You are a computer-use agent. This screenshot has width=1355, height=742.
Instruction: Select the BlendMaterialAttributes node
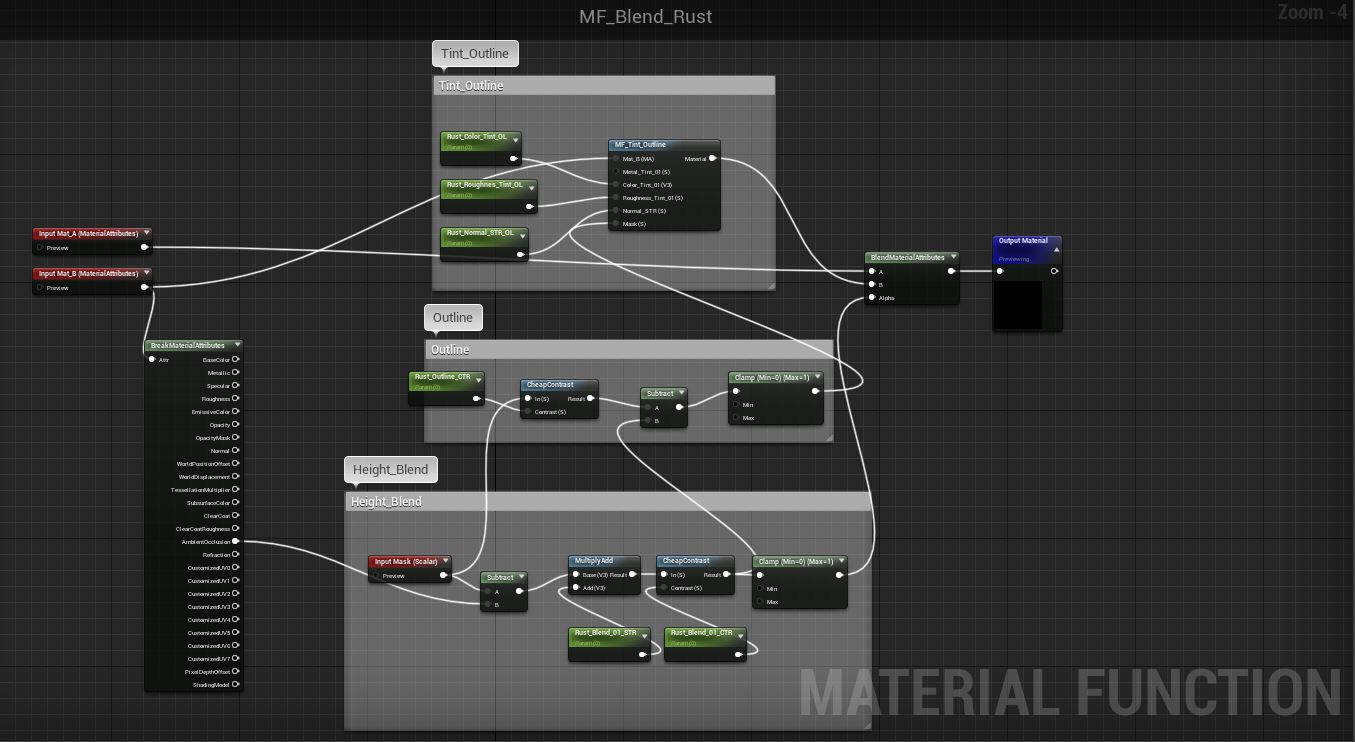pyautogui.click(x=905, y=257)
